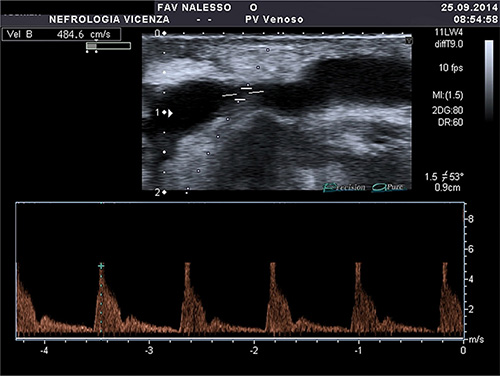This screenshot has height=376, width=500.
Task: Click the small marker icon at B-mode top-right corner
Action: (x=409, y=41)
